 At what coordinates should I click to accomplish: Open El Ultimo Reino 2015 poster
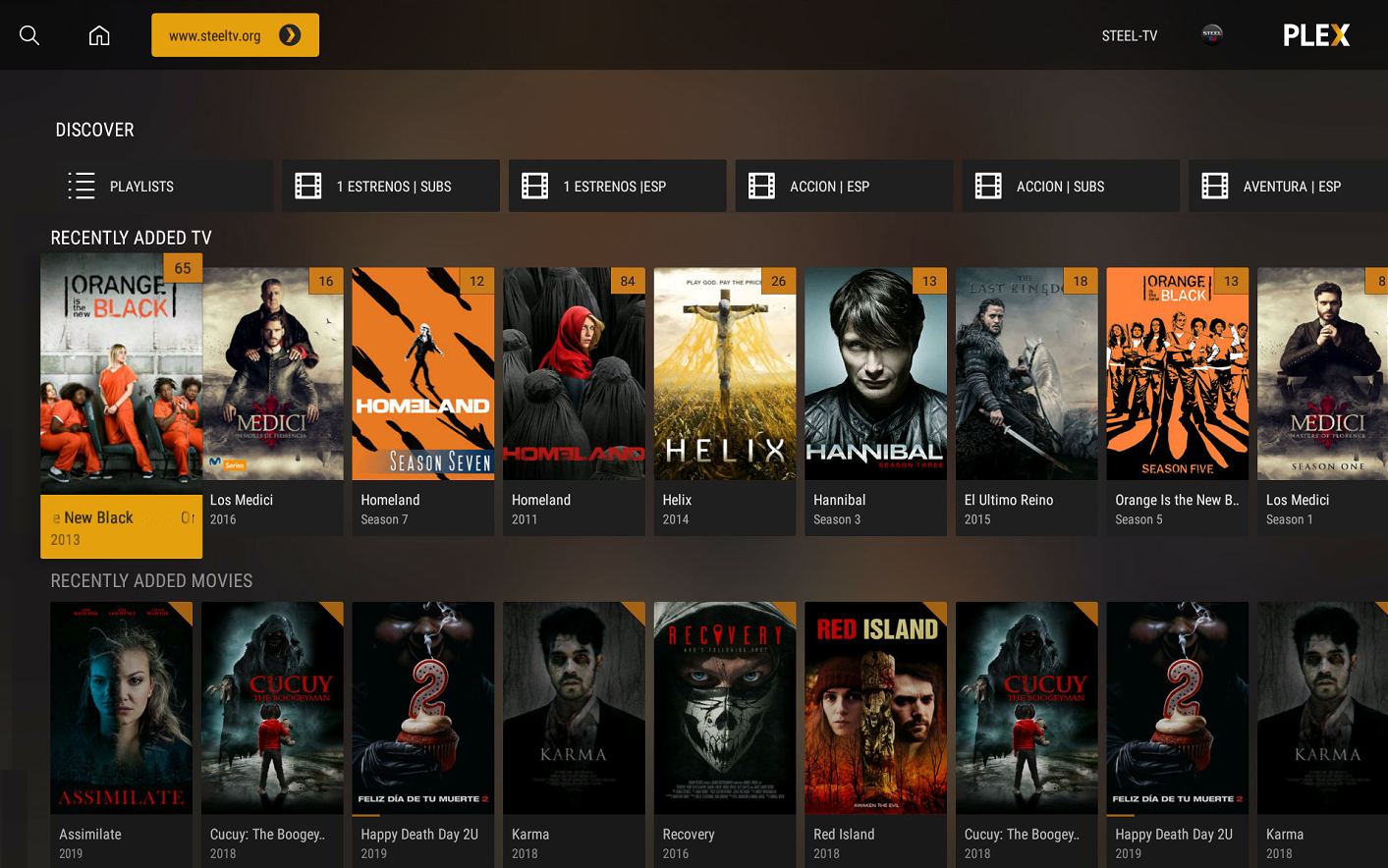(x=1027, y=373)
